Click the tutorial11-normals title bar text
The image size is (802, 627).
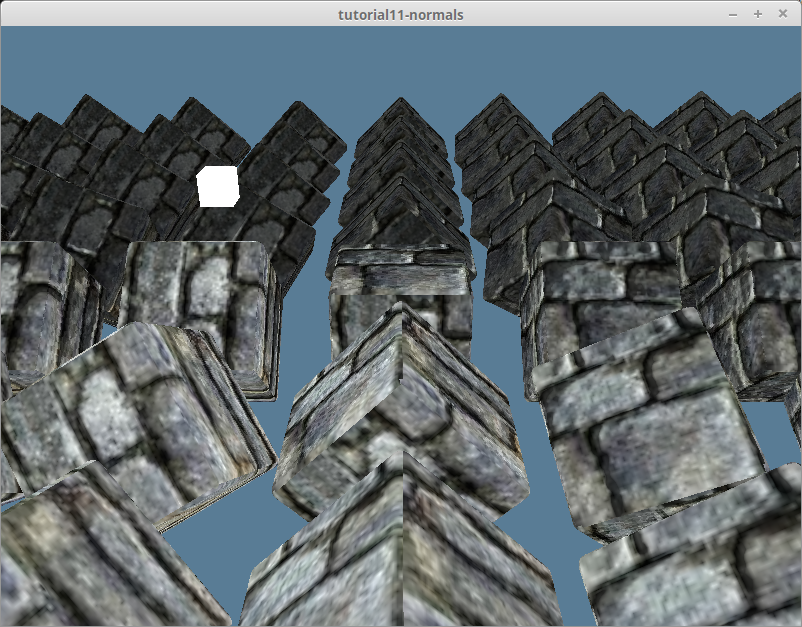pos(400,14)
